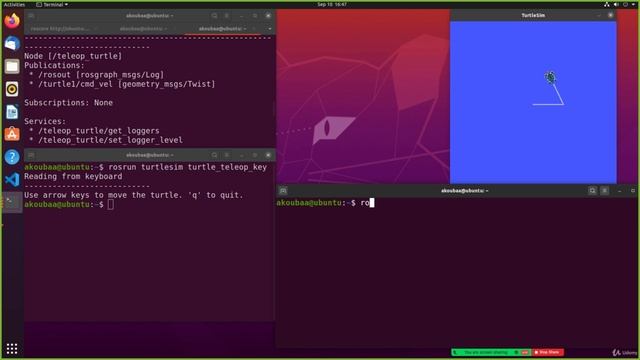This screenshot has width=640, height=360.
Task: Click 'rosrun turtlesim turtle_teleop_key' command
Action: [x=187, y=167]
